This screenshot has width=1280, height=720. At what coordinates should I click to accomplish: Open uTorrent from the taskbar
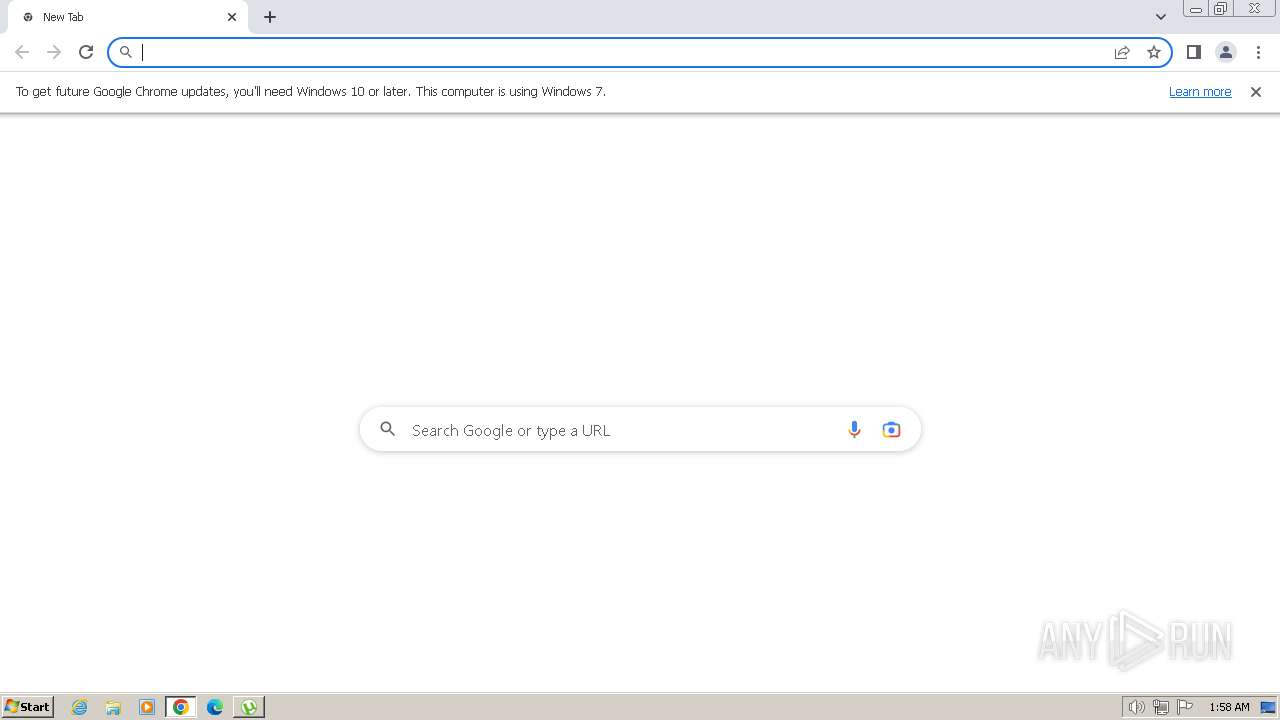(x=249, y=707)
